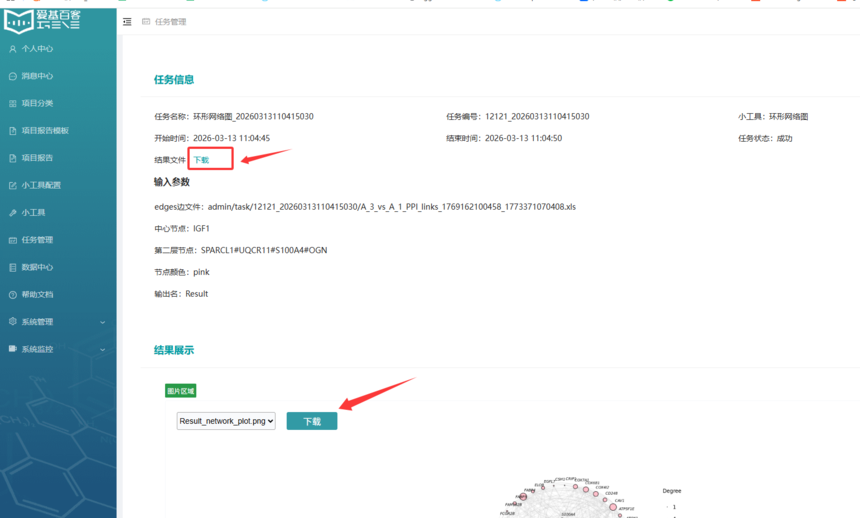Toggle sidebar collapse hamburger icon
The height and width of the screenshot is (518, 860).
tap(127, 22)
